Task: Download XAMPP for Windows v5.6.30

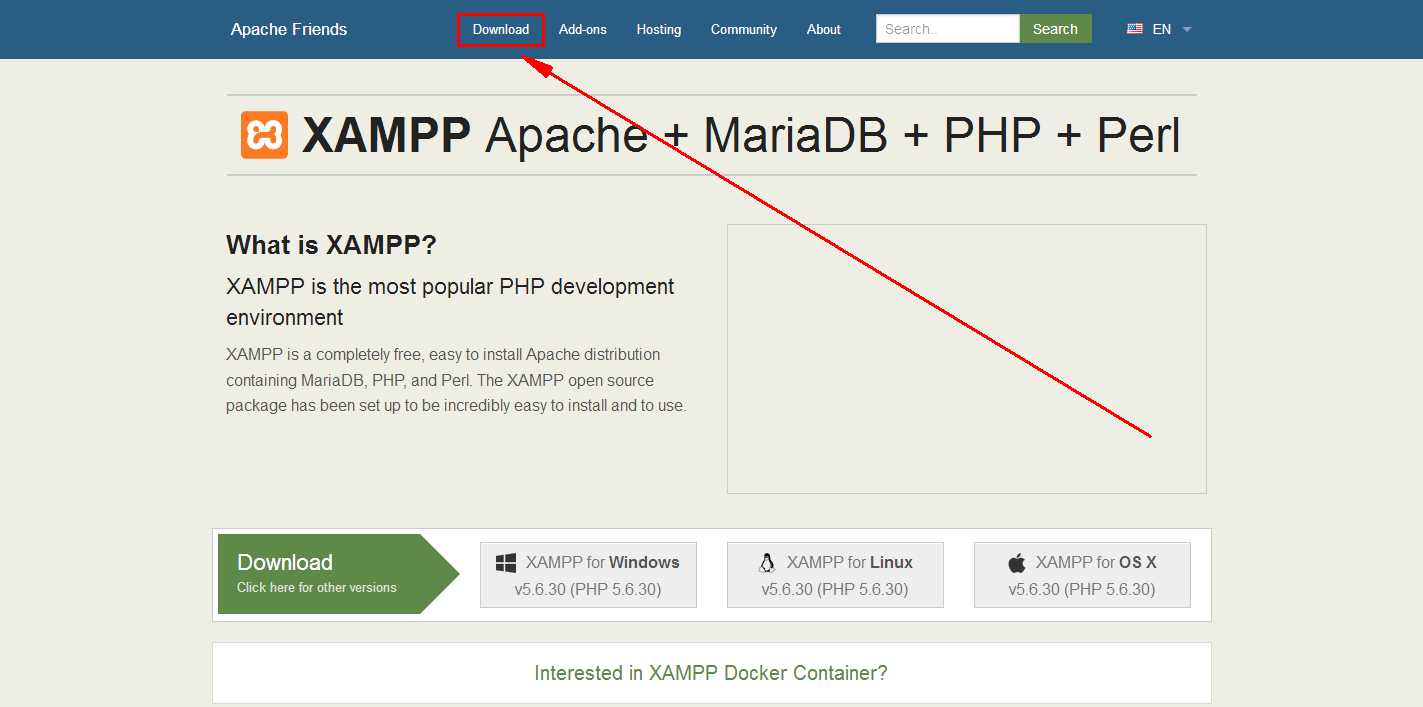Action: [588, 575]
